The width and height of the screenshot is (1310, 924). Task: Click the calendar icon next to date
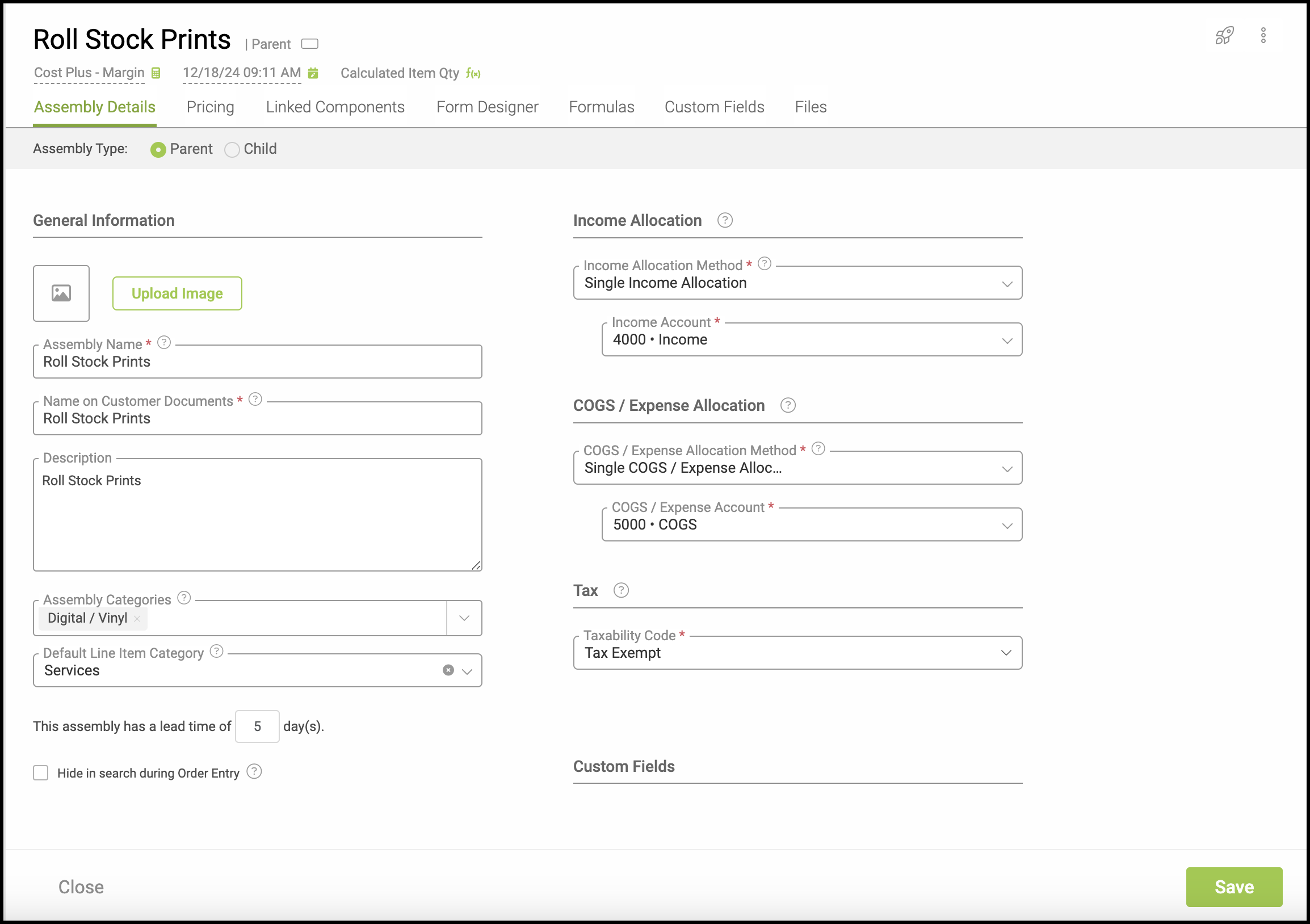(313, 73)
